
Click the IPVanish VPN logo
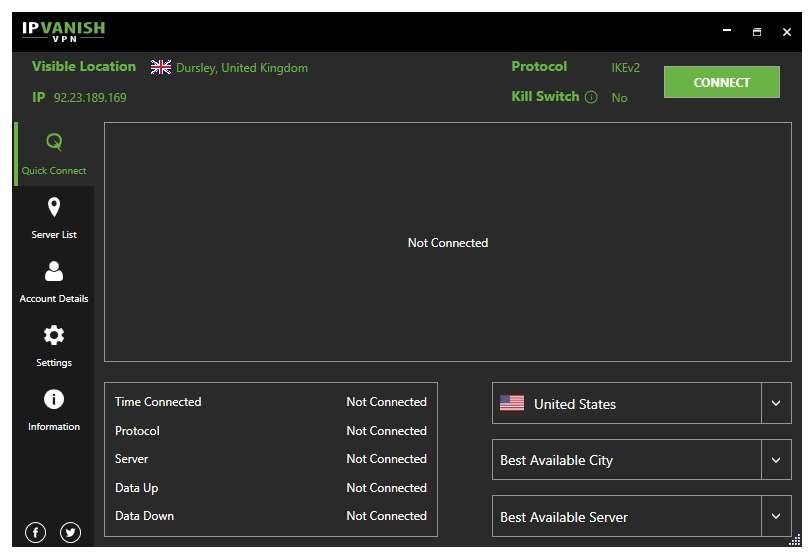pos(63,31)
